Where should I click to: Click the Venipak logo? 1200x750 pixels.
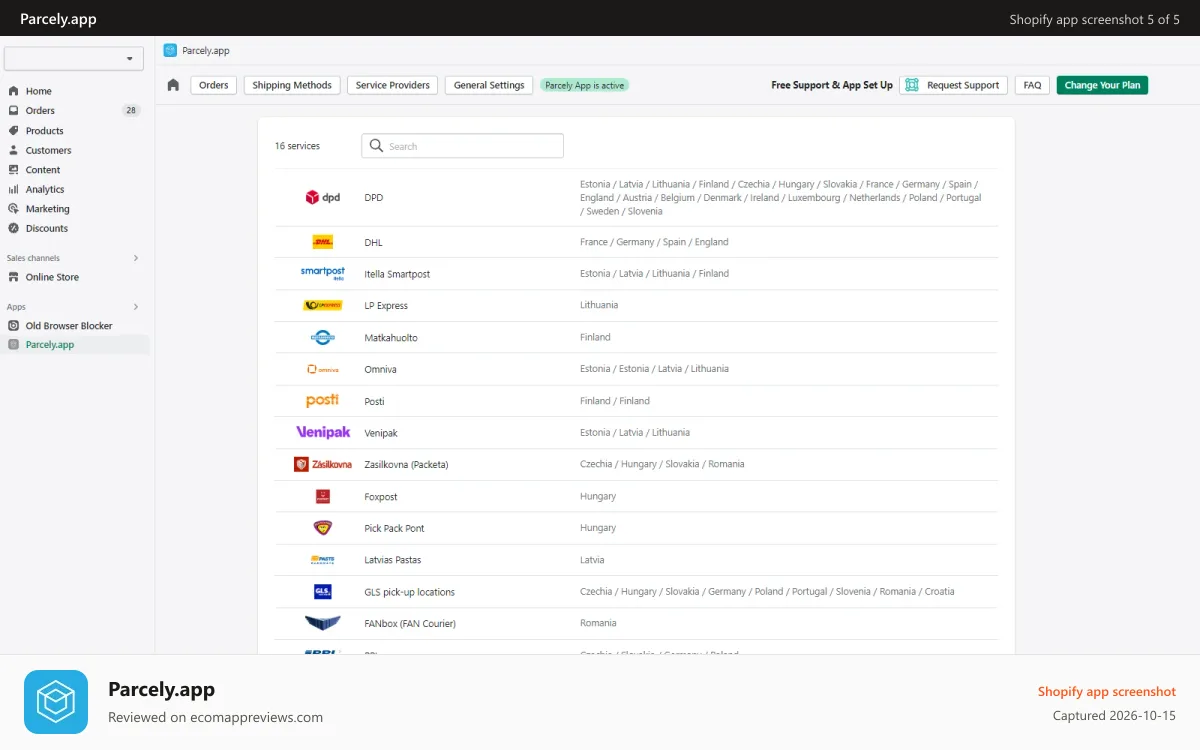pos(323,432)
